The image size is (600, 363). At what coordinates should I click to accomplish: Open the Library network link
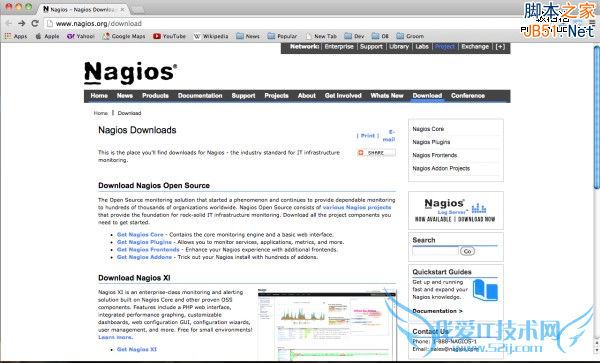point(399,47)
